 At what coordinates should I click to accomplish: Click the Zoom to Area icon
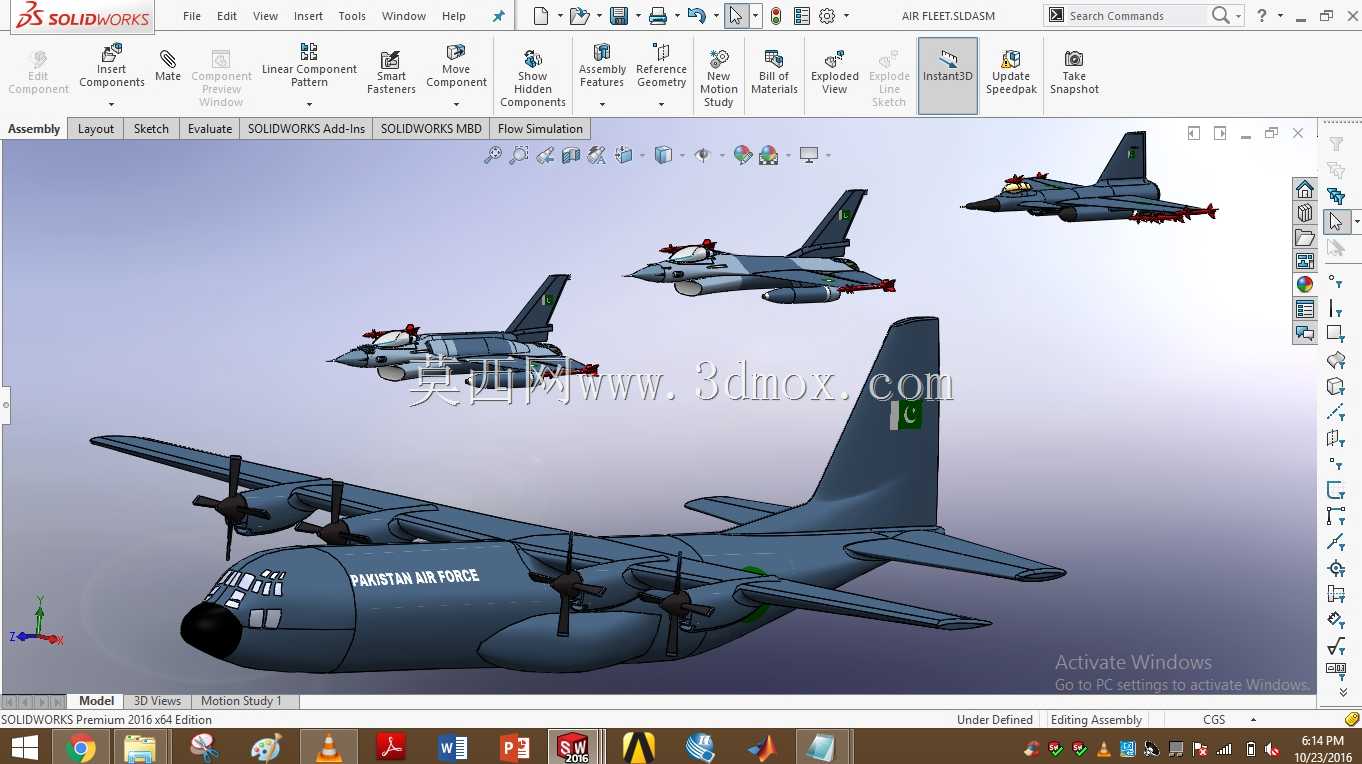[519, 155]
